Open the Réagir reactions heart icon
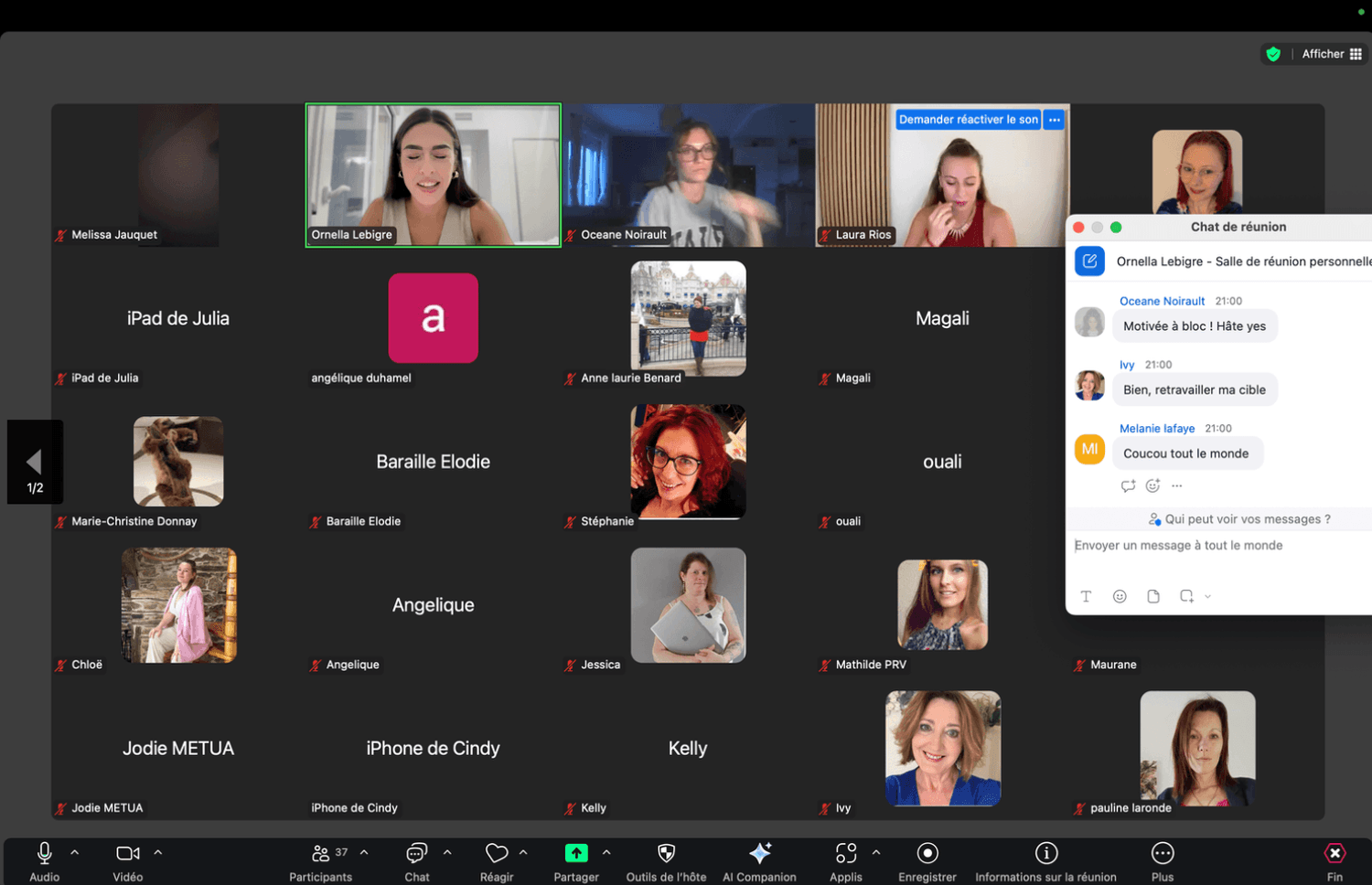1372x885 pixels. [x=497, y=854]
